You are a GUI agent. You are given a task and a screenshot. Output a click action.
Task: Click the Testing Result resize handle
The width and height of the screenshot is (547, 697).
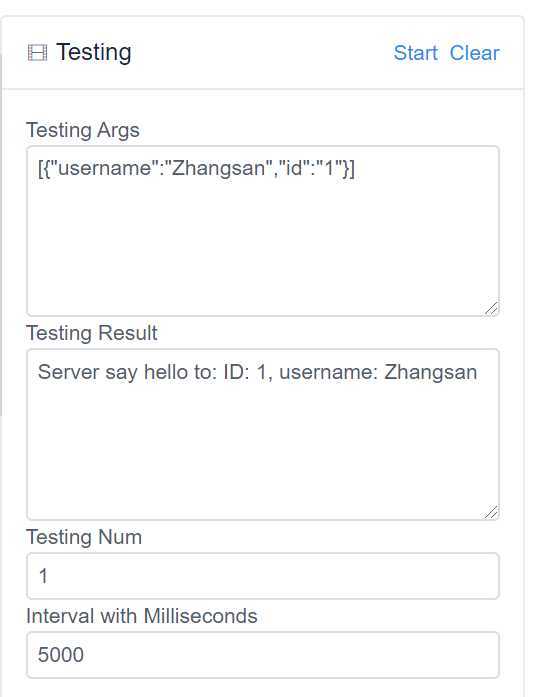491,512
